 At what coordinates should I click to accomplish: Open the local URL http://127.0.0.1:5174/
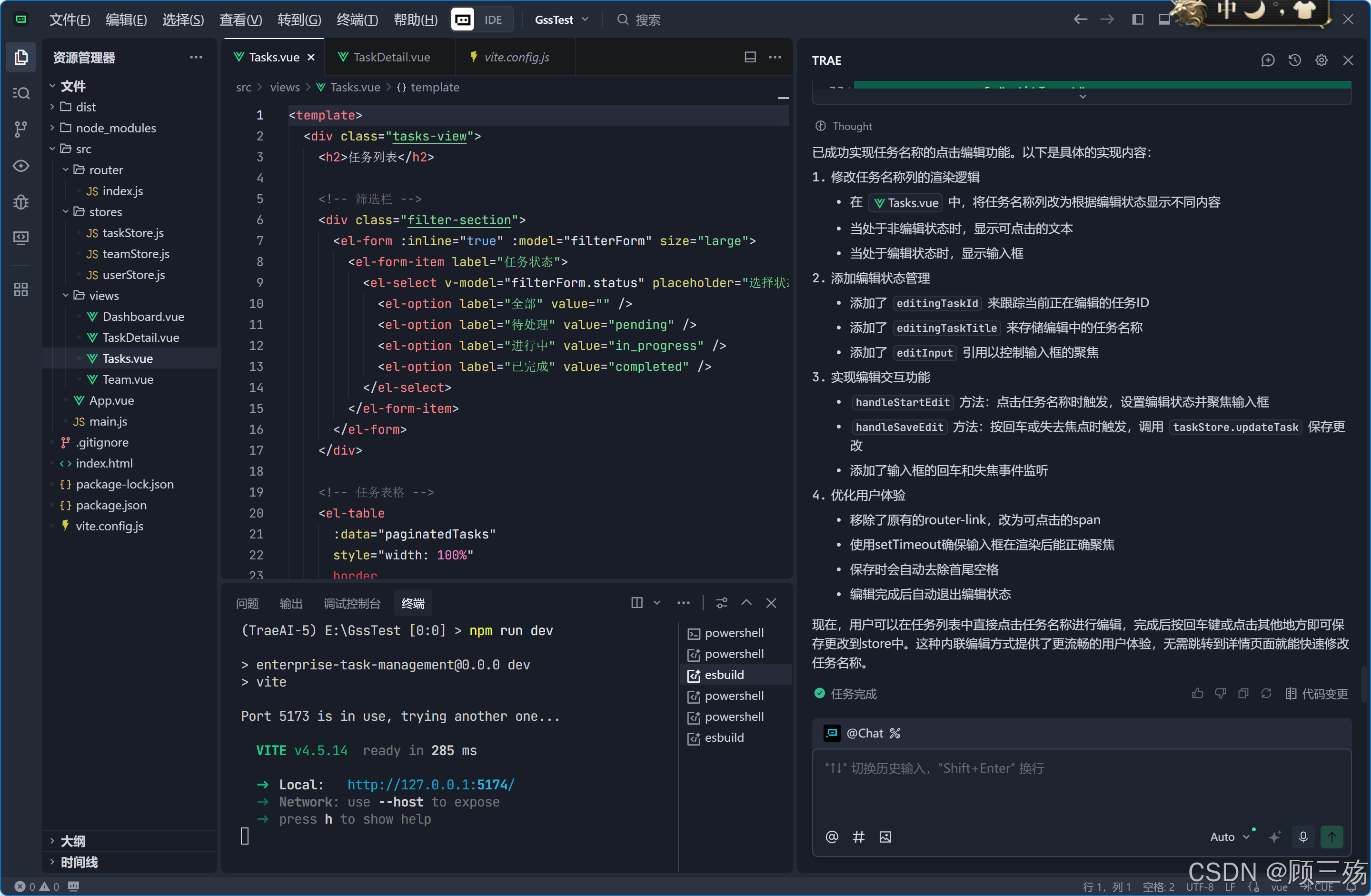[x=430, y=785]
